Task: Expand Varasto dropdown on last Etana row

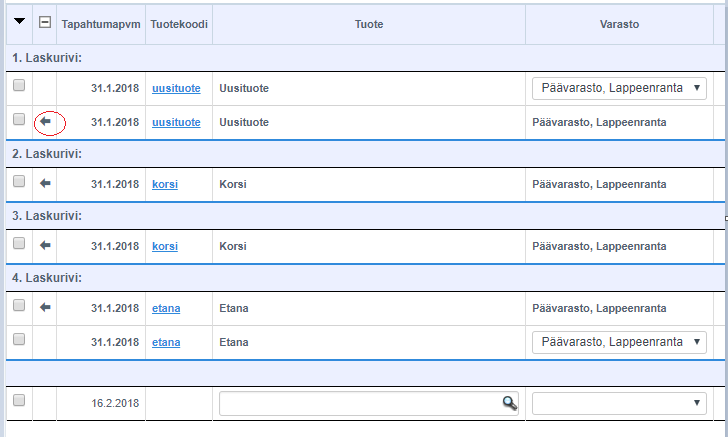Action: click(x=620, y=342)
